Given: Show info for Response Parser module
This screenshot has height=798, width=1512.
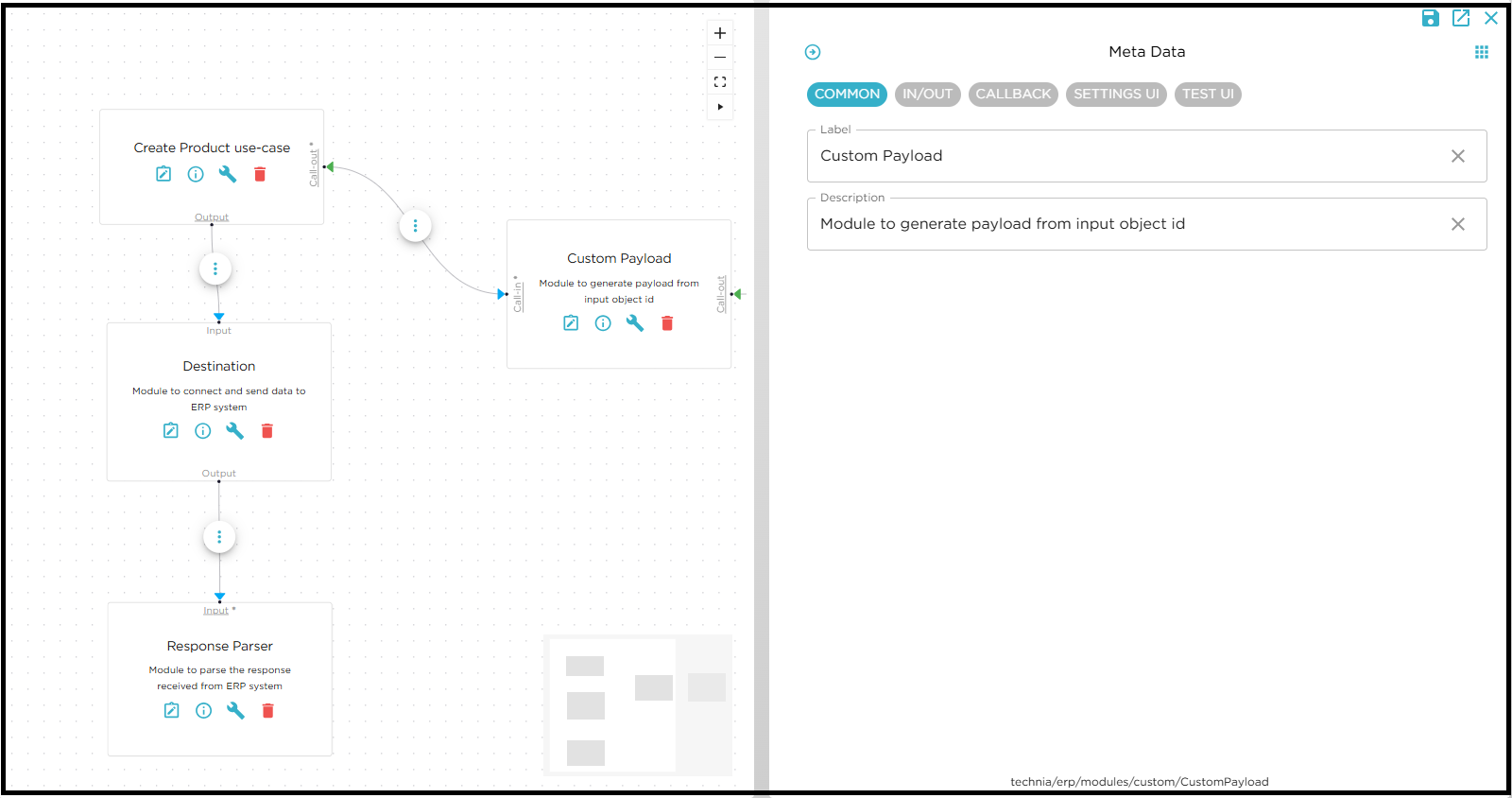Looking at the screenshot, I should [x=203, y=711].
